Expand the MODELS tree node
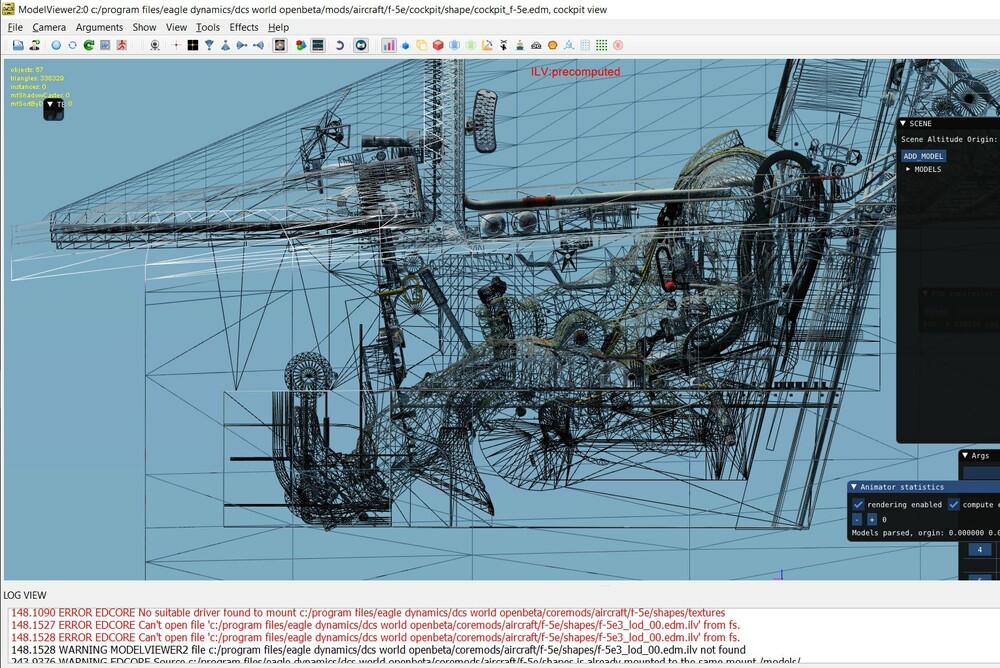This screenshot has height=668, width=1000. [x=908, y=170]
